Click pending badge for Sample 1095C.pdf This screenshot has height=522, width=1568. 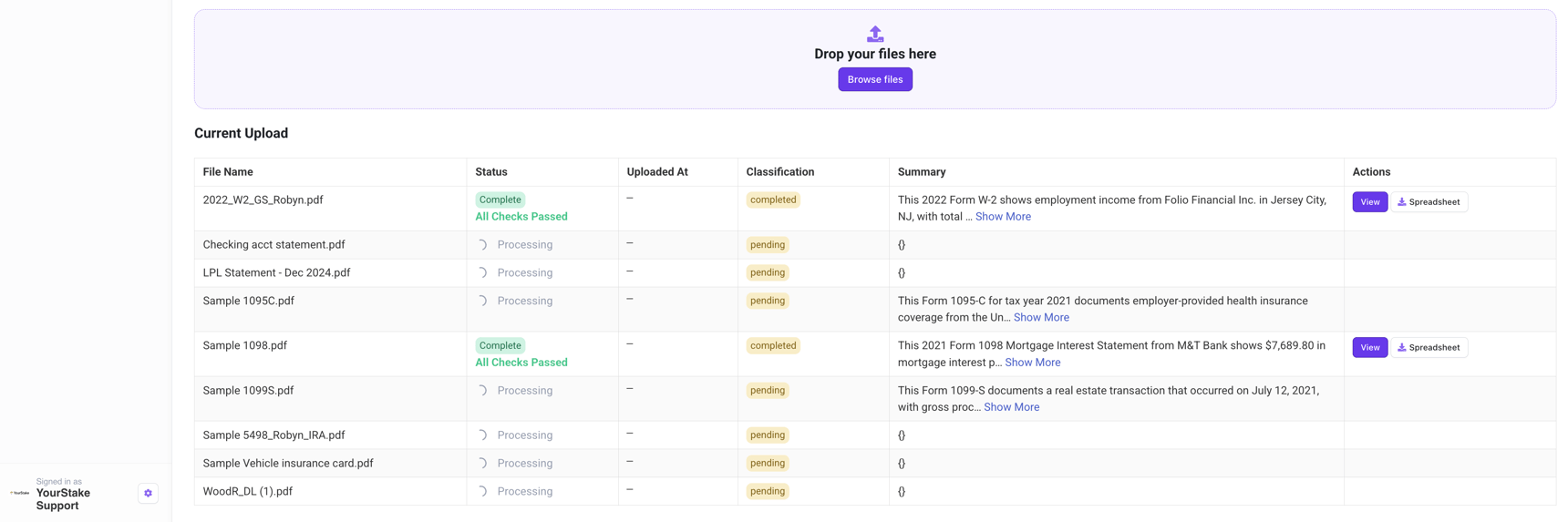pyautogui.click(x=767, y=301)
